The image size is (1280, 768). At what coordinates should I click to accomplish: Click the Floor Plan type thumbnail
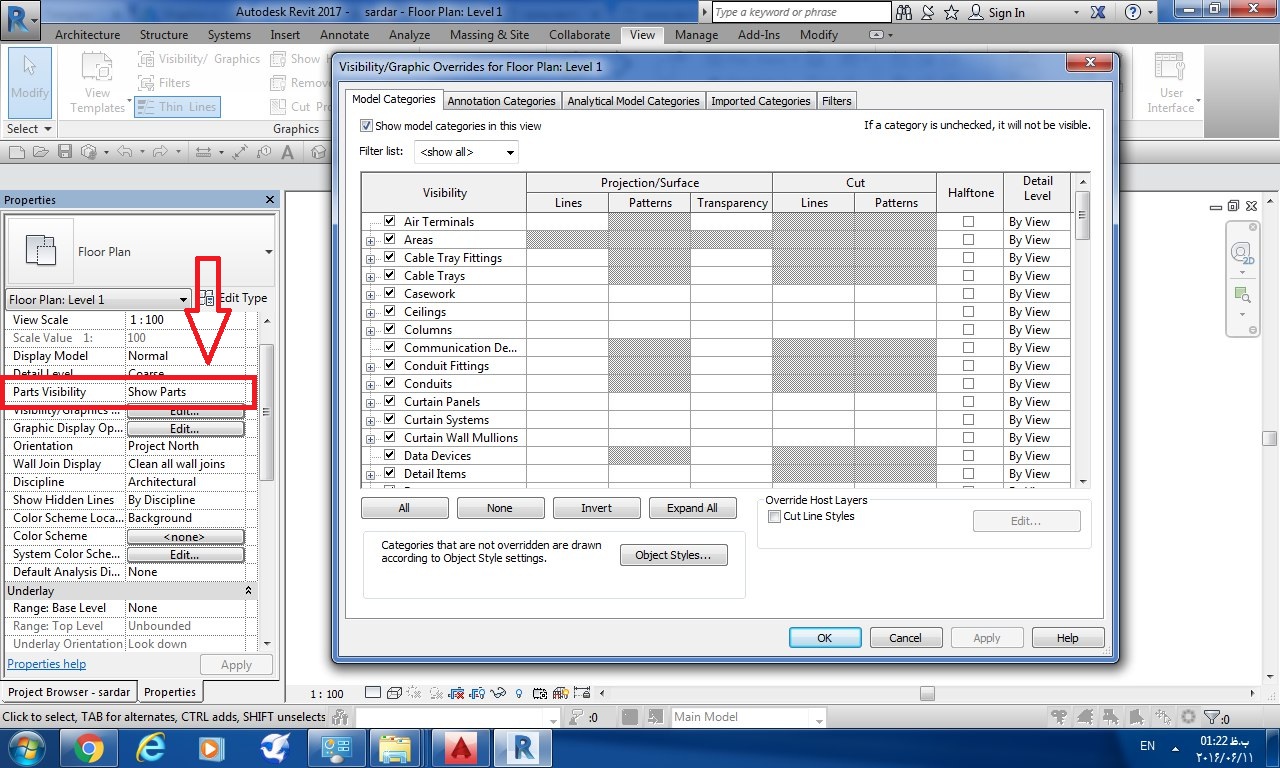click(x=40, y=251)
